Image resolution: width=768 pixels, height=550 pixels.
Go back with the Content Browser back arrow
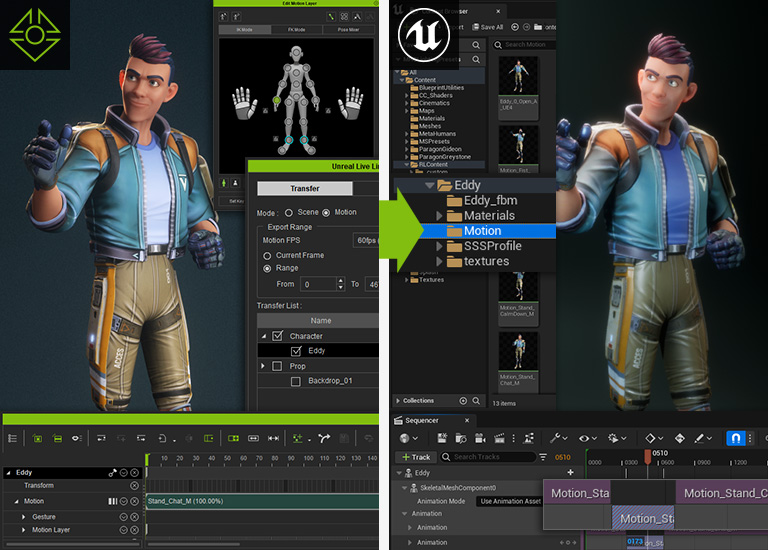click(x=515, y=27)
